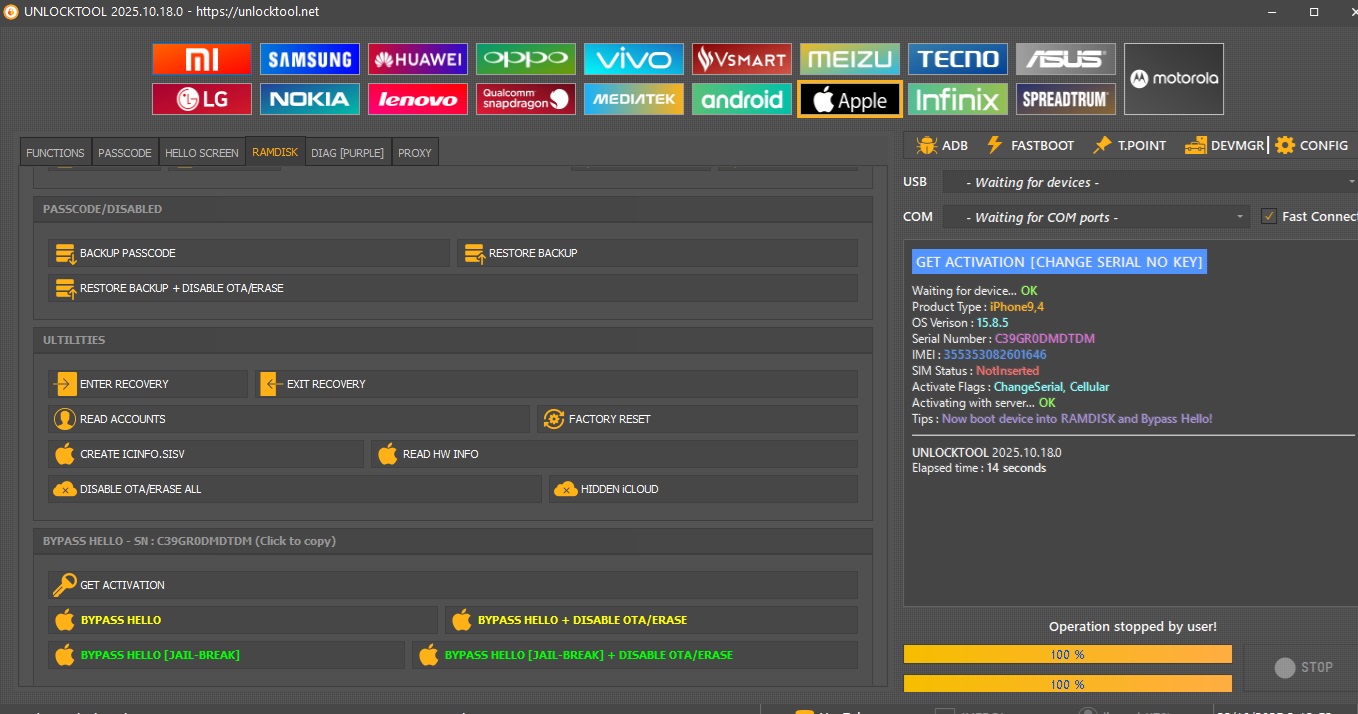Toggle the Fast Connect checkbox

[1269, 217]
